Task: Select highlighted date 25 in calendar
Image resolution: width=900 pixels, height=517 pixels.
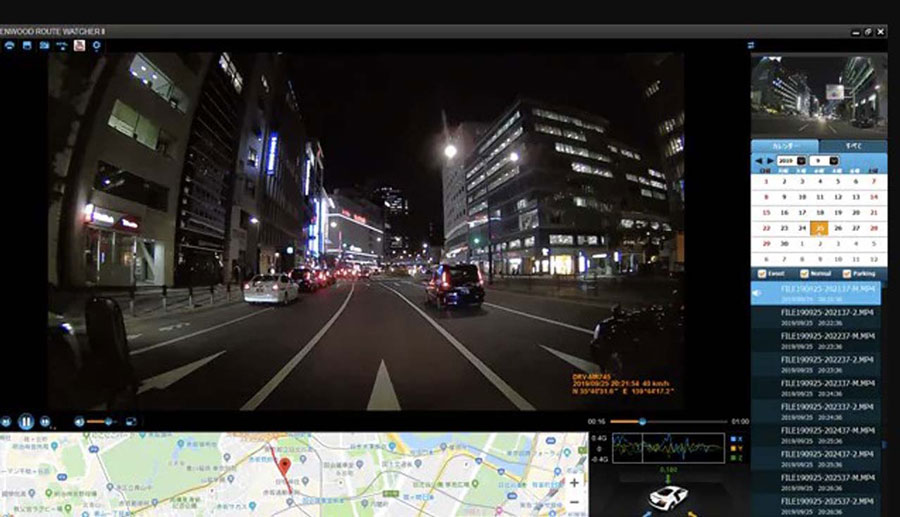Action: point(819,228)
